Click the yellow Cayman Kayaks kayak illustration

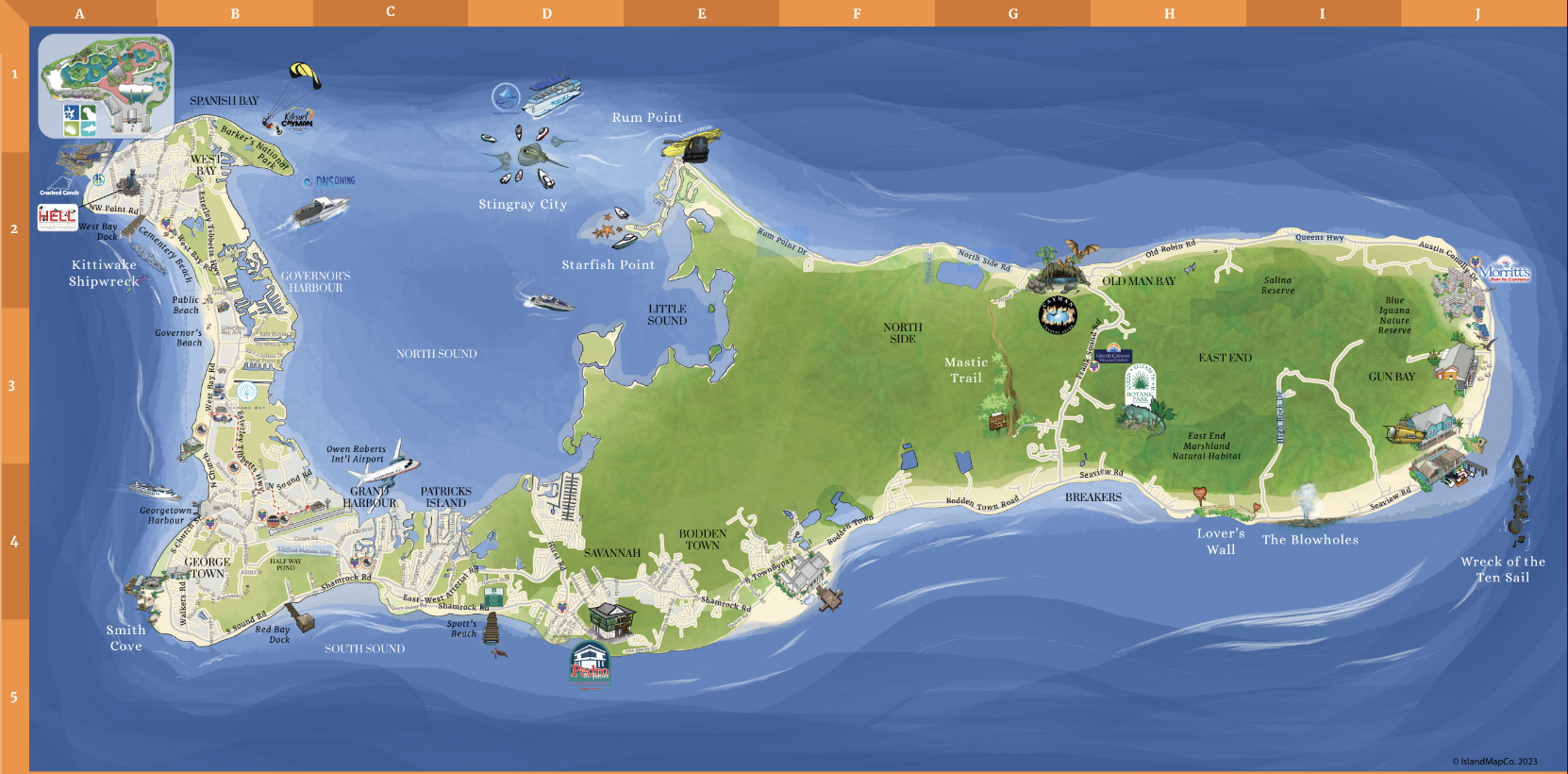[692, 144]
